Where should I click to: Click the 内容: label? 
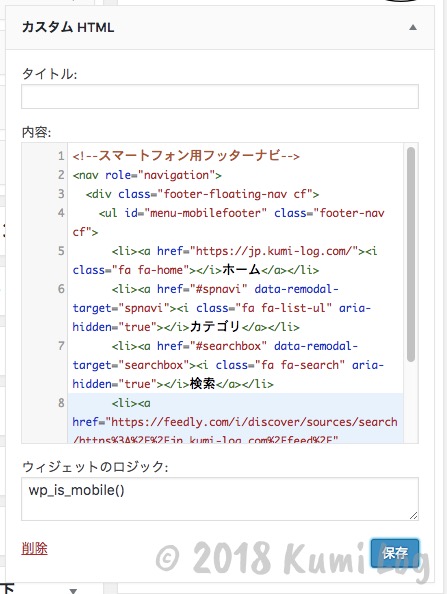coord(36,132)
